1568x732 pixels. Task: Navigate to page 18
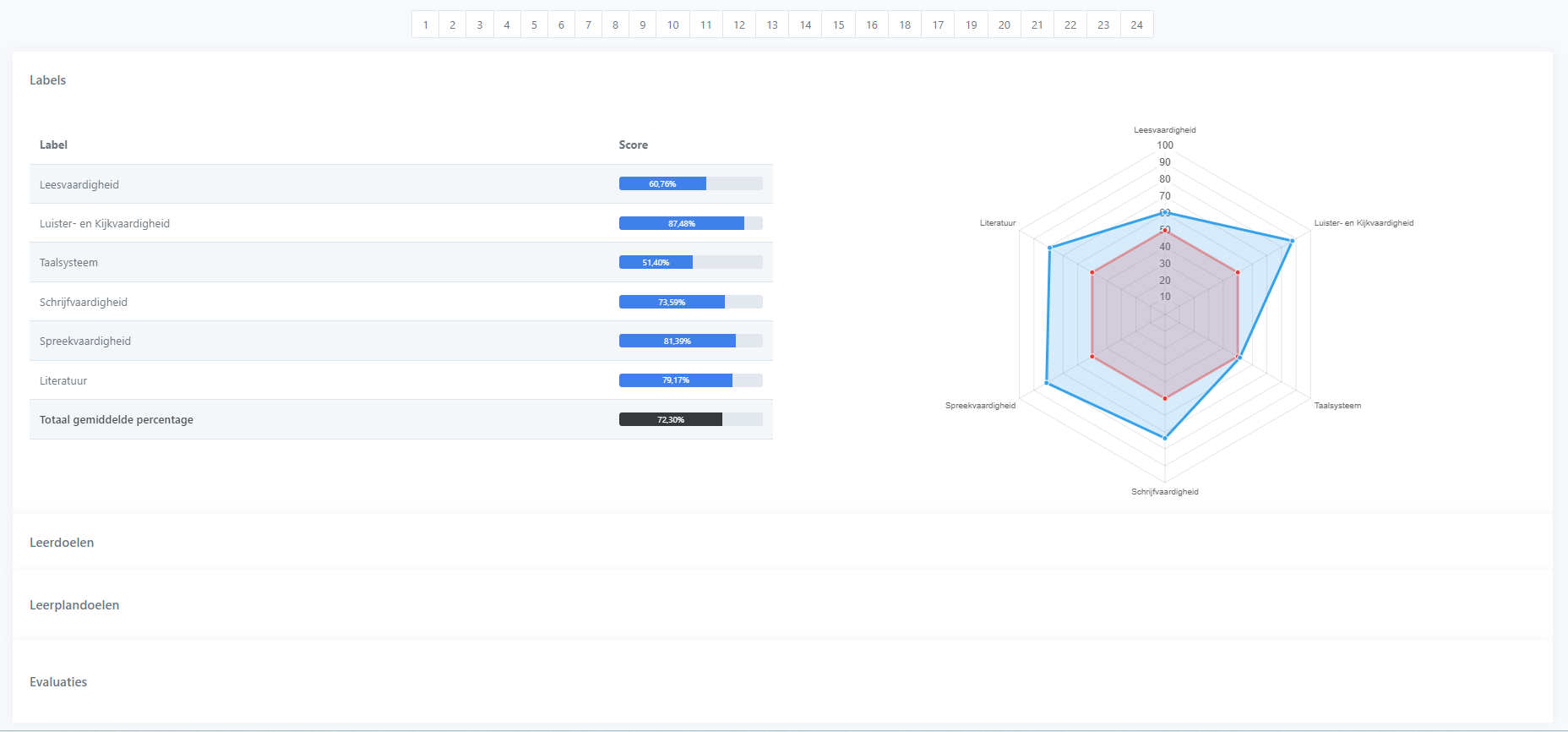pyautogui.click(x=905, y=25)
